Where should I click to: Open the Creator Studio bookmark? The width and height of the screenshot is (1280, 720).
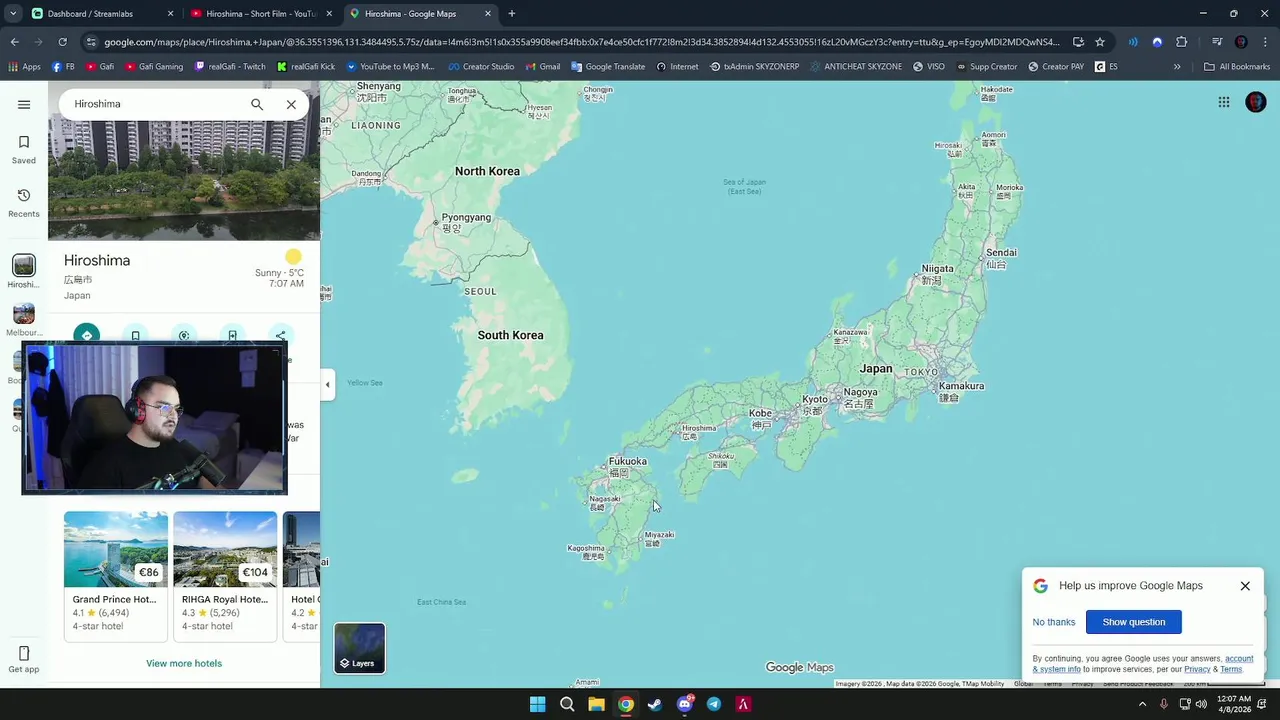tap(481, 67)
